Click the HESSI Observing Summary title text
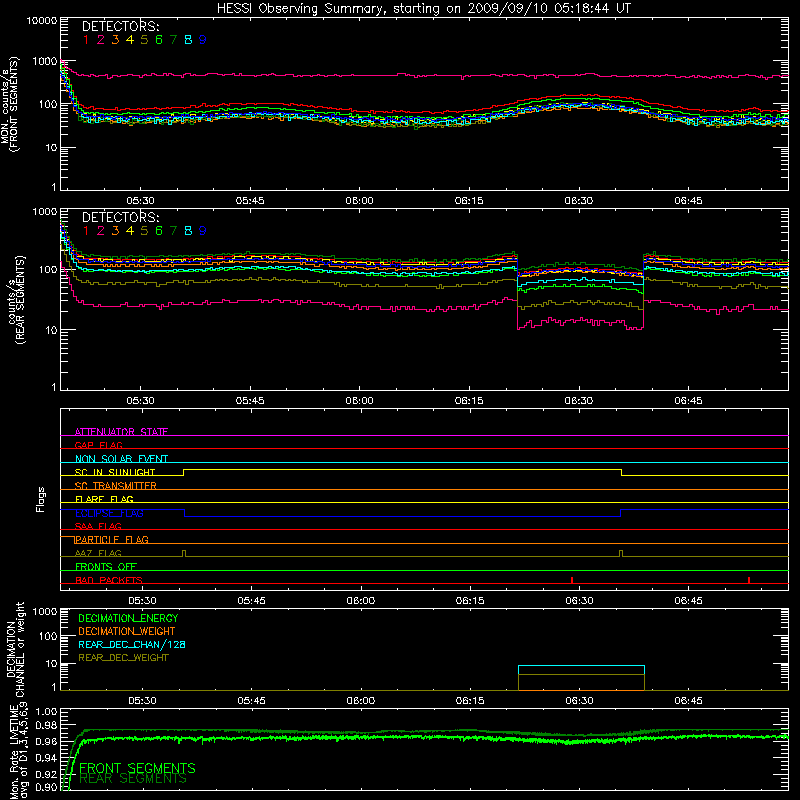Viewport: 800px width, 800px height. [x=423, y=8]
